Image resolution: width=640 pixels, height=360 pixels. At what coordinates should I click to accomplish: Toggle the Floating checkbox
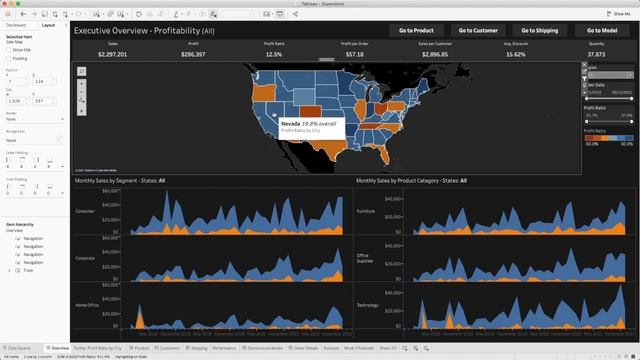(x=8, y=58)
